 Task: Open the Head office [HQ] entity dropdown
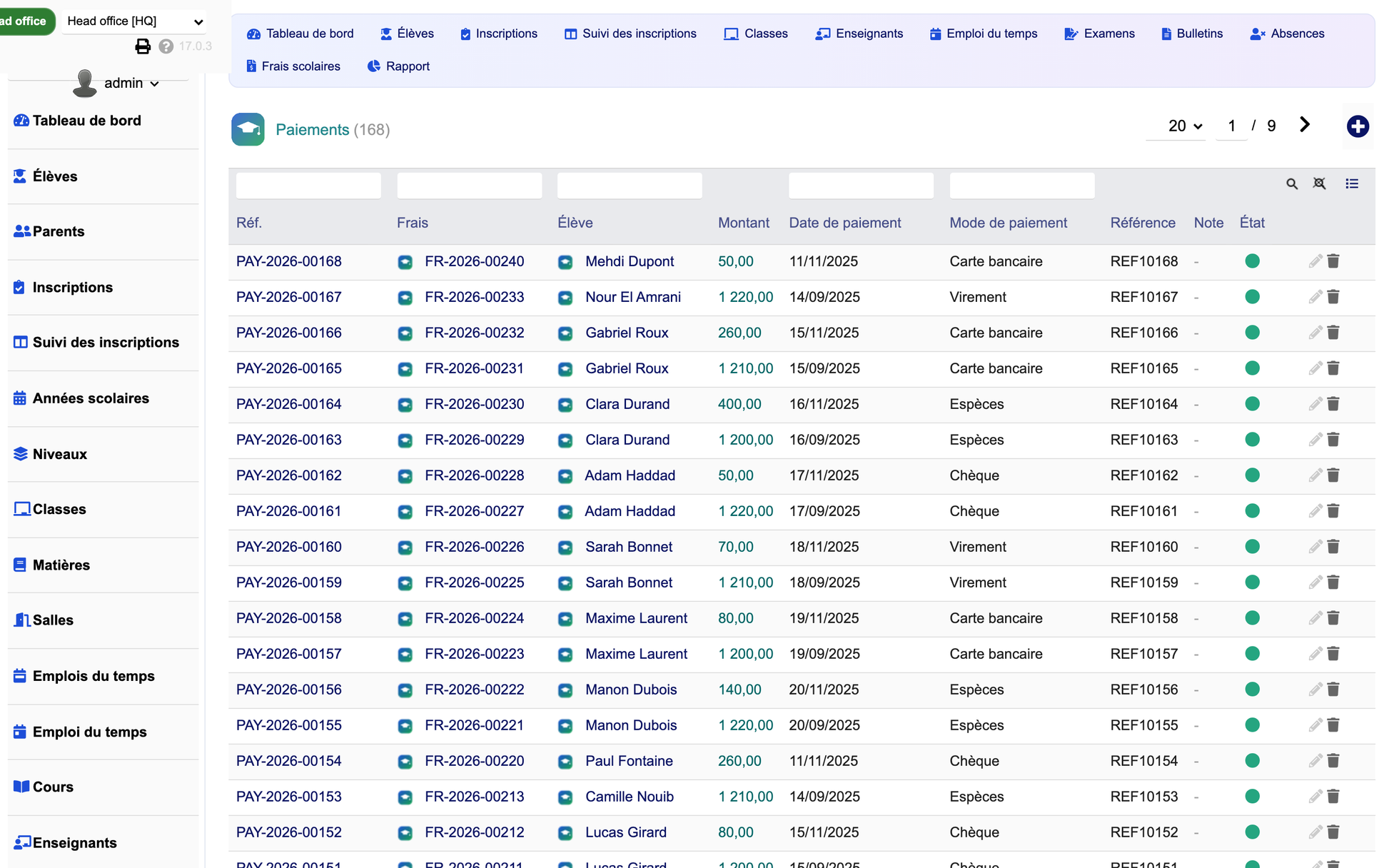(135, 21)
